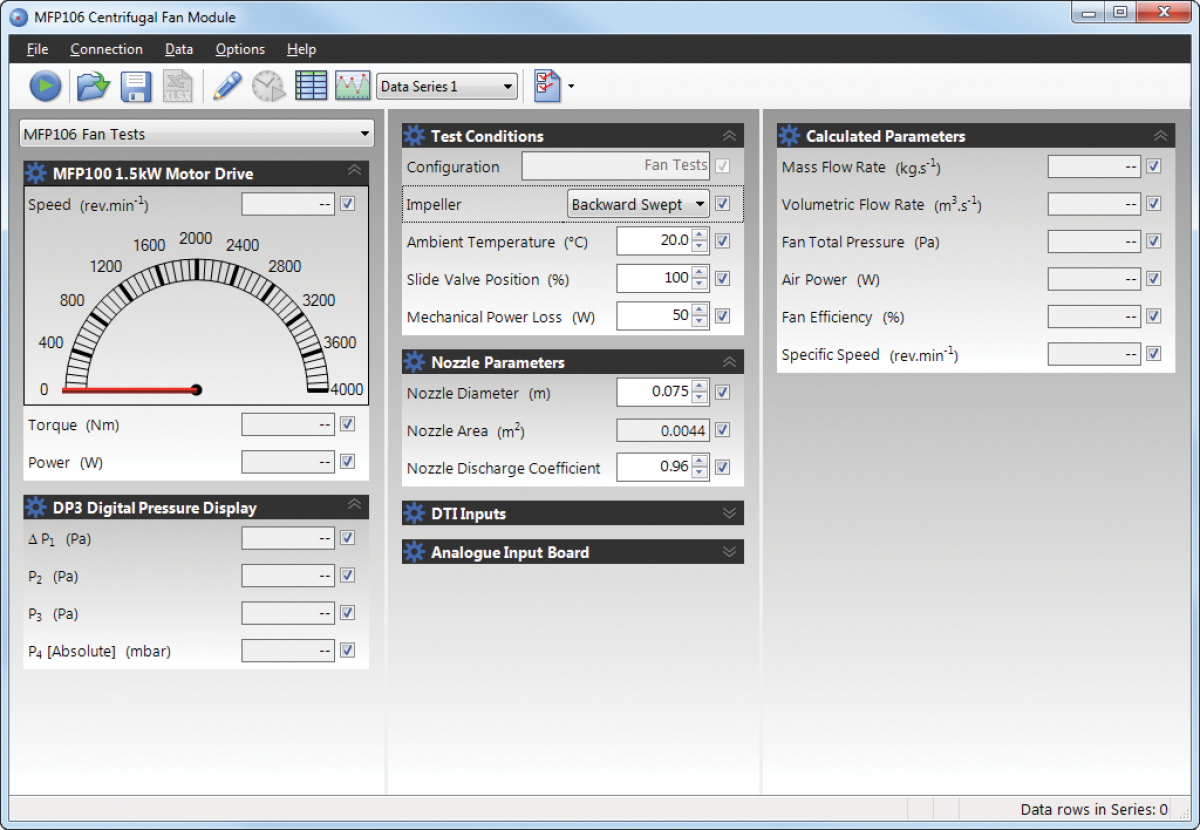Click the Slide Valve Position value field

pos(654,278)
